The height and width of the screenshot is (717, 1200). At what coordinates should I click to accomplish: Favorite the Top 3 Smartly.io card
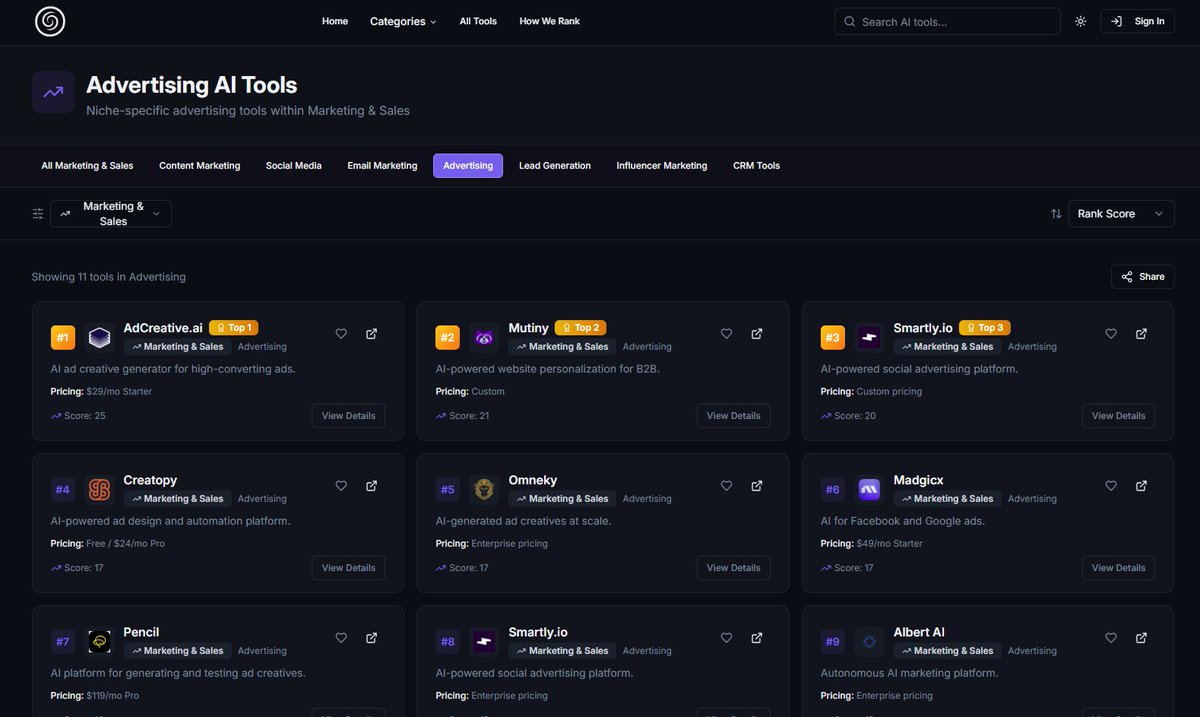1111,334
